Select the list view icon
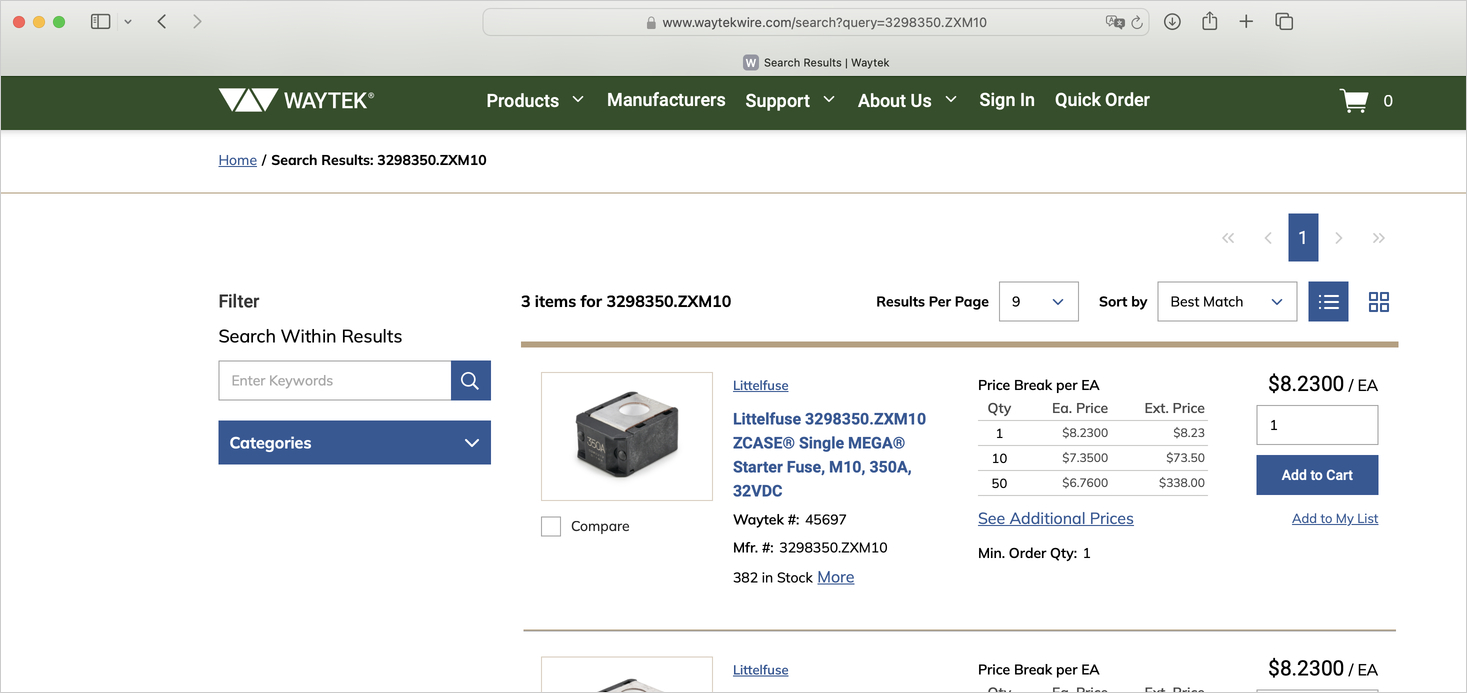The width and height of the screenshot is (1467, 693). point(1328,301)
